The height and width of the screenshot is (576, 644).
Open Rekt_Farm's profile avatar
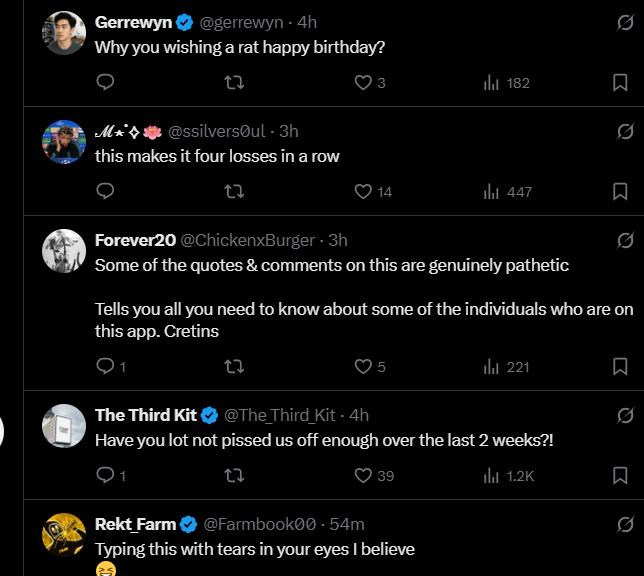tap(64, 535)
